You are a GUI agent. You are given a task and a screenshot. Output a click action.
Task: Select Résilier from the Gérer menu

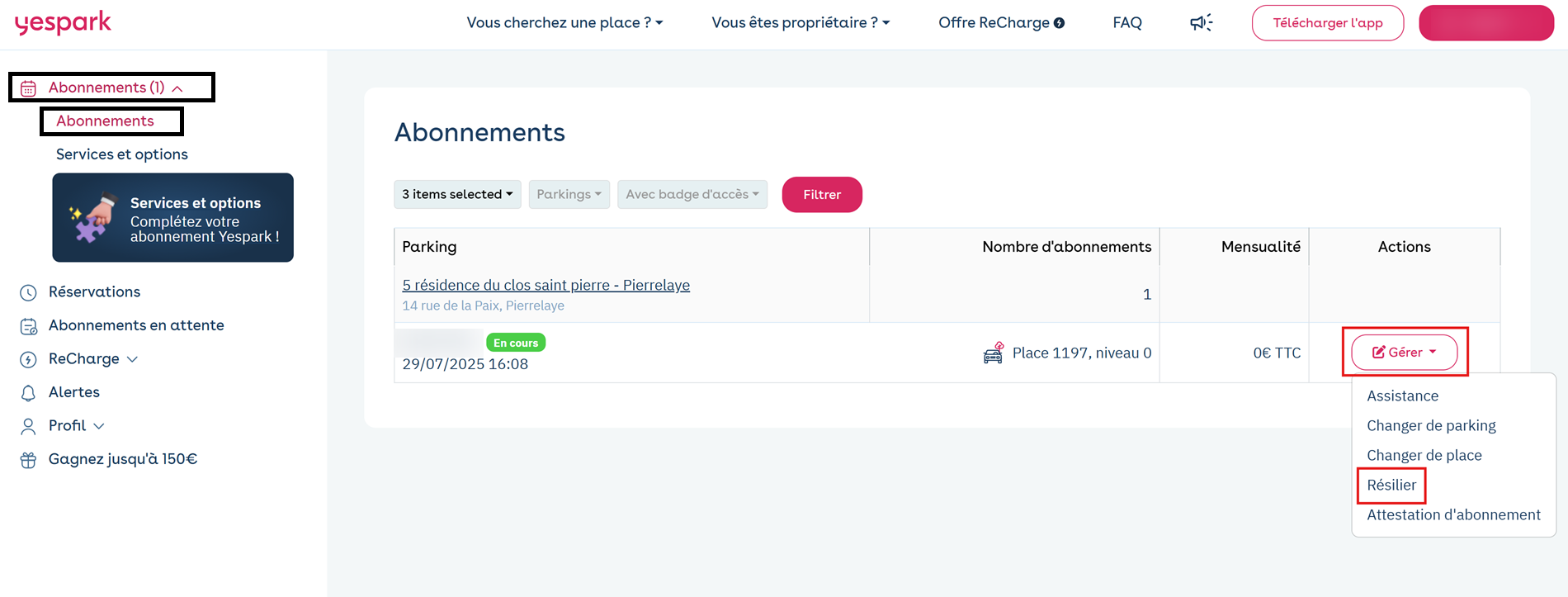tap(1391, 485)
